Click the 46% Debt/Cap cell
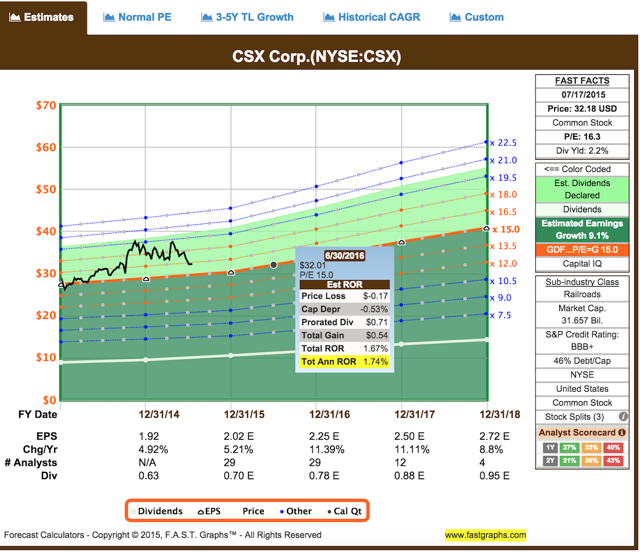Viewport: 640px width, 552px height. 582,361
